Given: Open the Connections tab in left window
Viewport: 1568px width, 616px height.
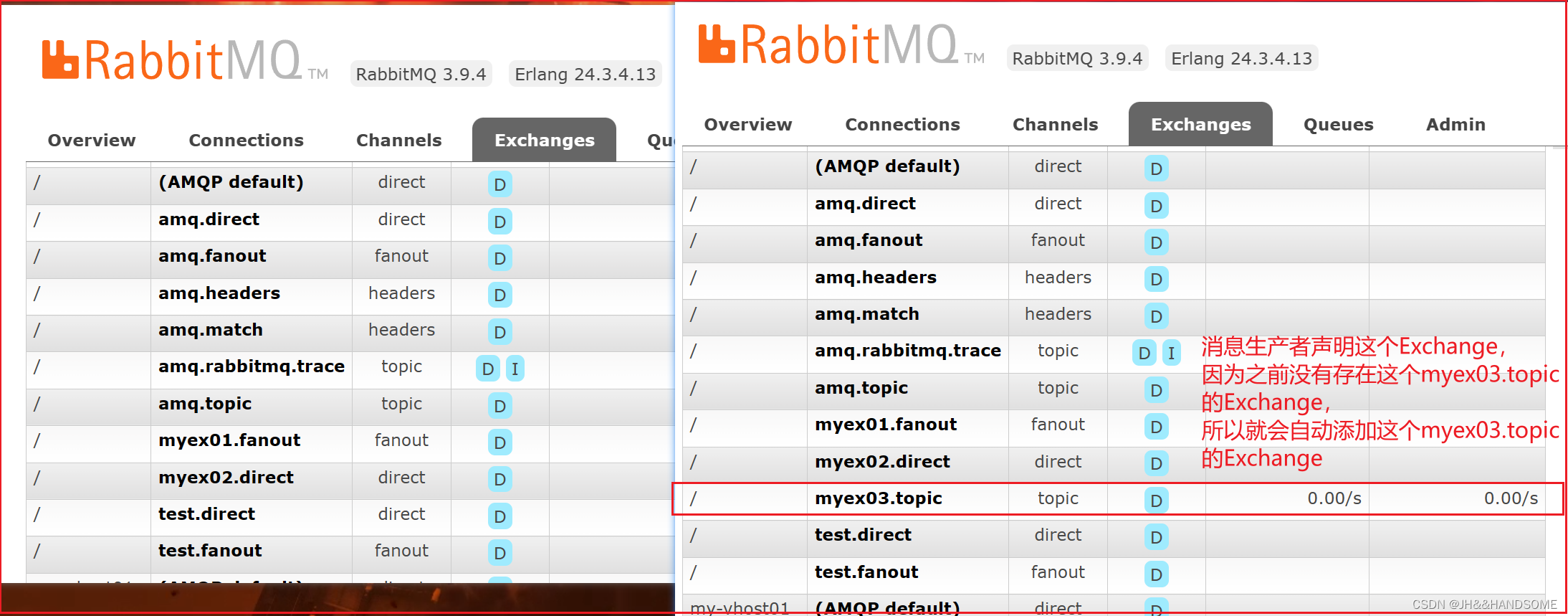Looking at the screenshot, I should click(247, 141).
